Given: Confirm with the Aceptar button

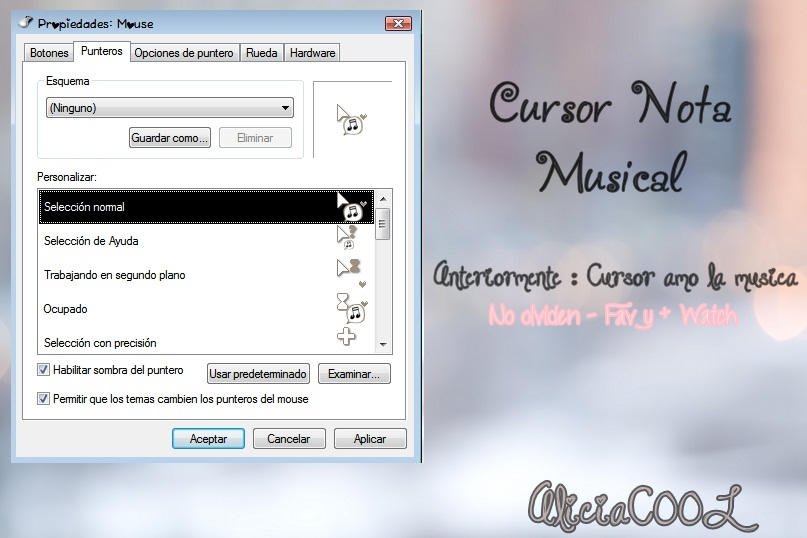Looking at the screenshot, I should point(208,439).
